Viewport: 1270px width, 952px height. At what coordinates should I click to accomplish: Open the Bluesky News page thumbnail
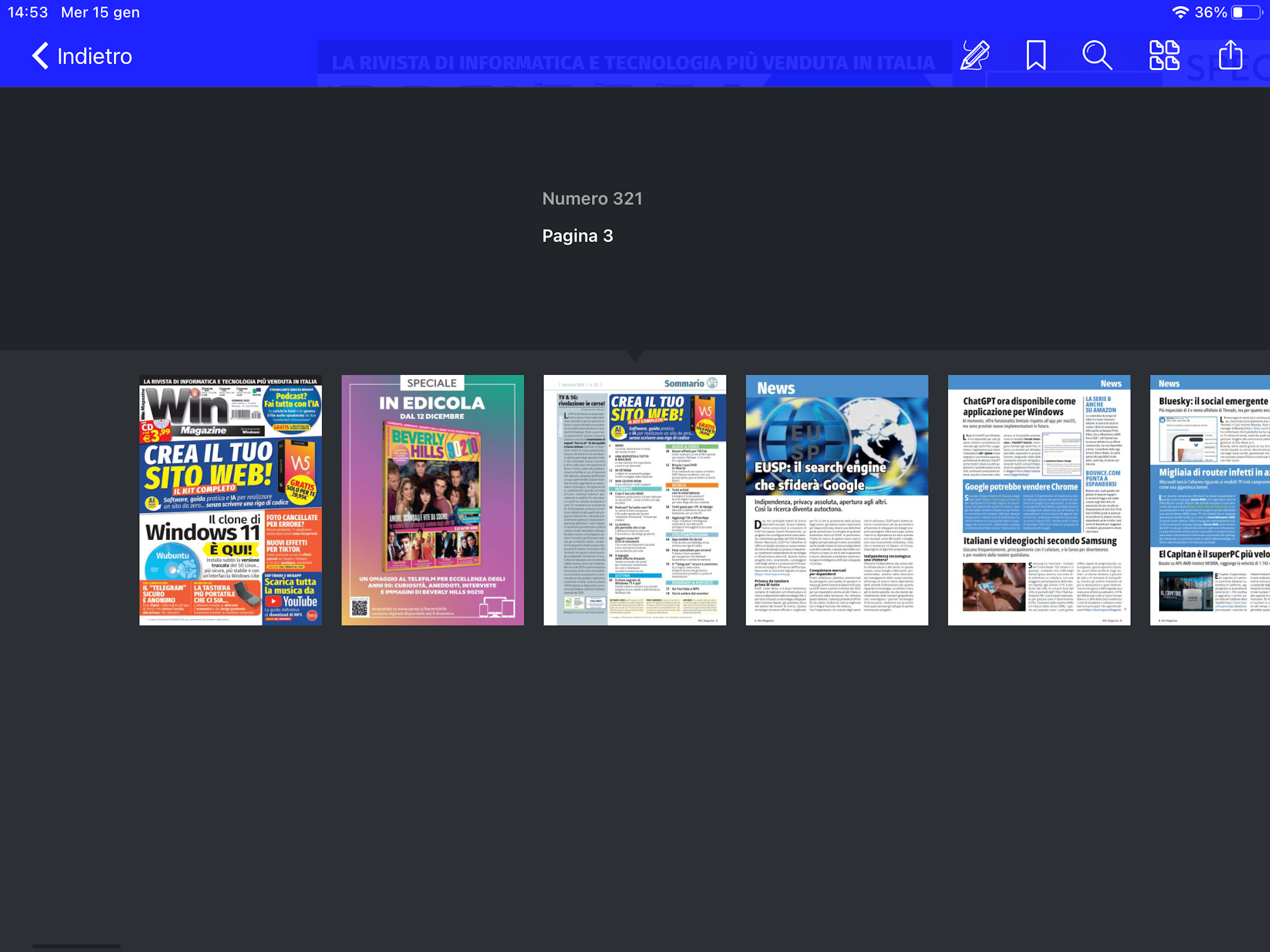[1210, 500]
